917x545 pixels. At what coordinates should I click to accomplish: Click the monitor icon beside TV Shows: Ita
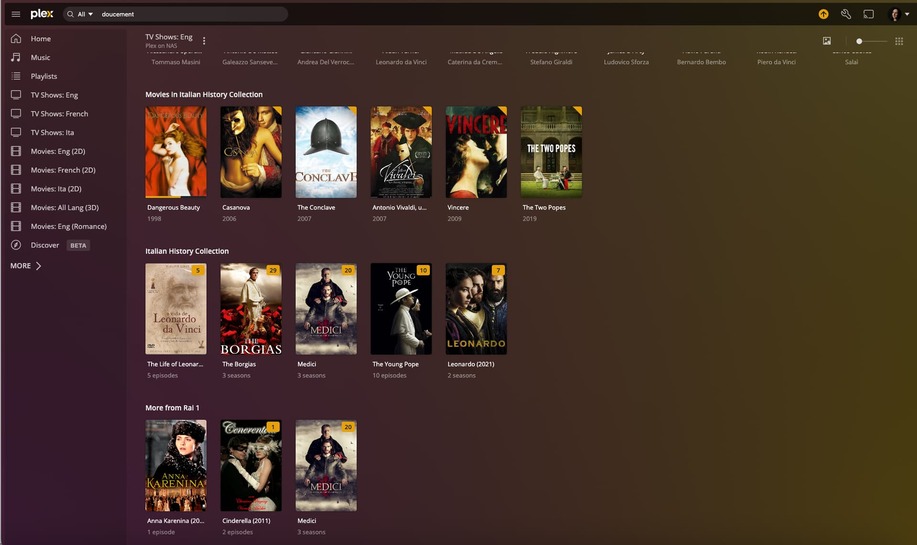[x=16, y=132]
